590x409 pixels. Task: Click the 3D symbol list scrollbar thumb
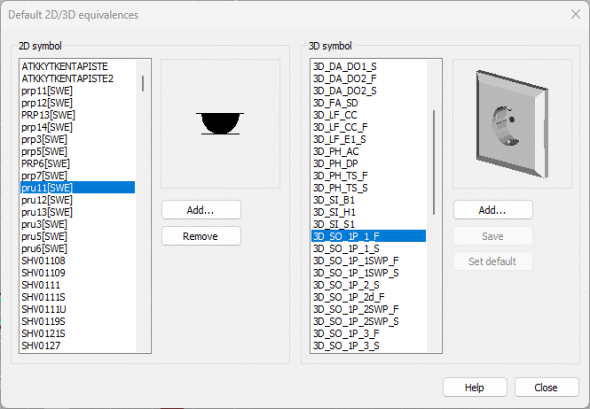(434, 162)
